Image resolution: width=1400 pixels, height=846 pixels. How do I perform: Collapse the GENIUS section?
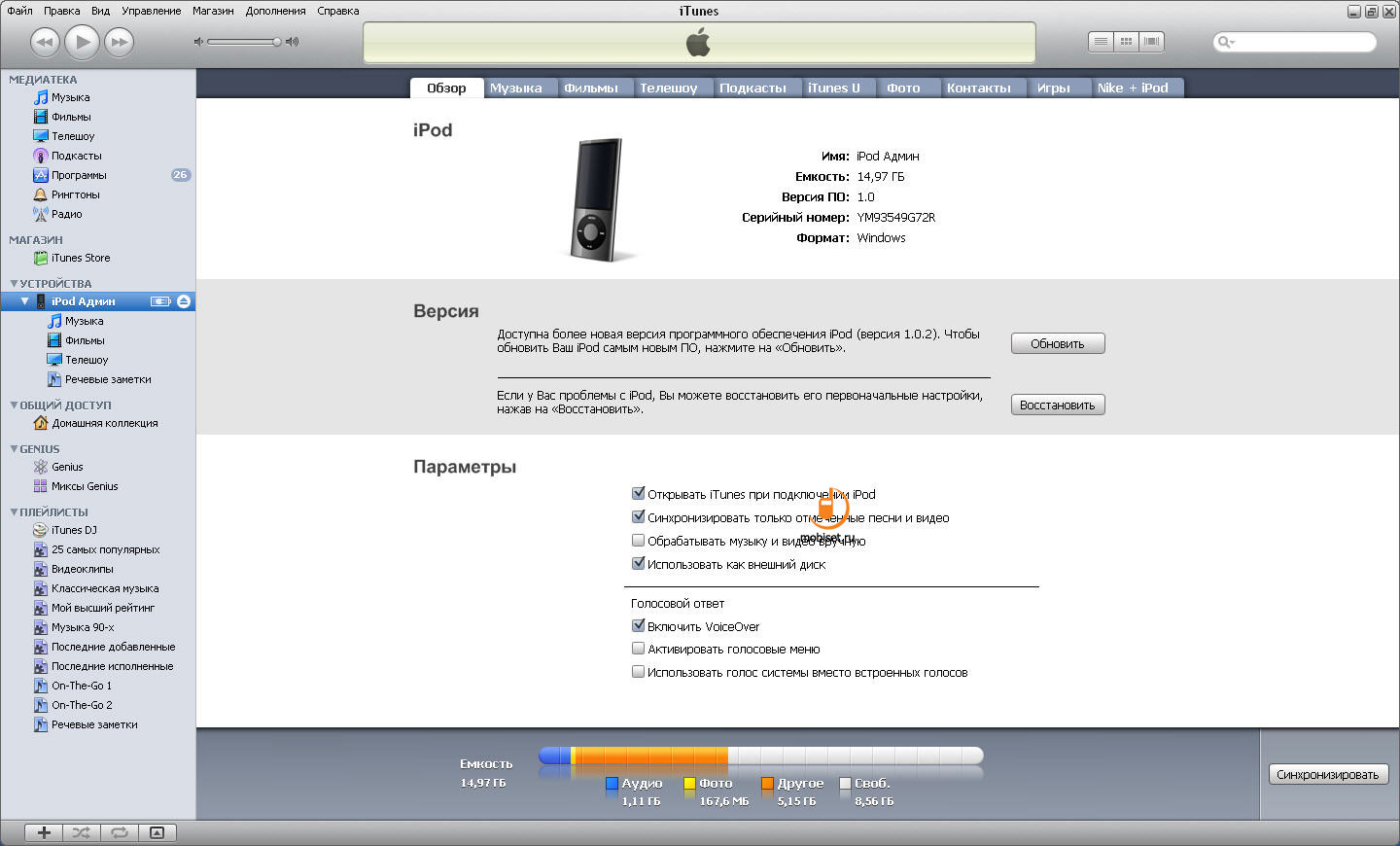point(14,449)
